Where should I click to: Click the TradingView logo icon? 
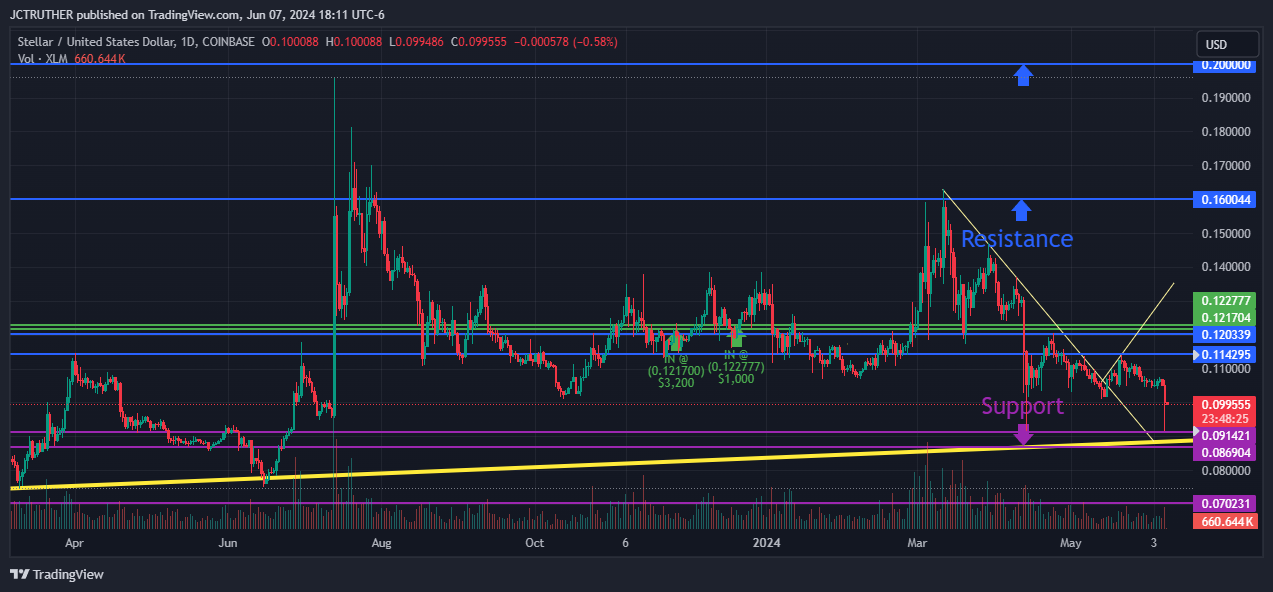[x=20, y=574]
